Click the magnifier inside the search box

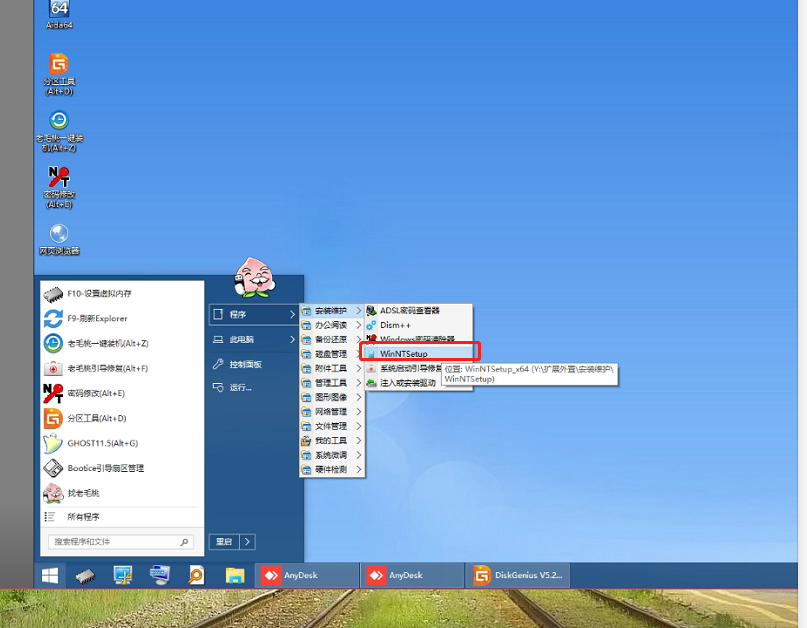(184, 542)
